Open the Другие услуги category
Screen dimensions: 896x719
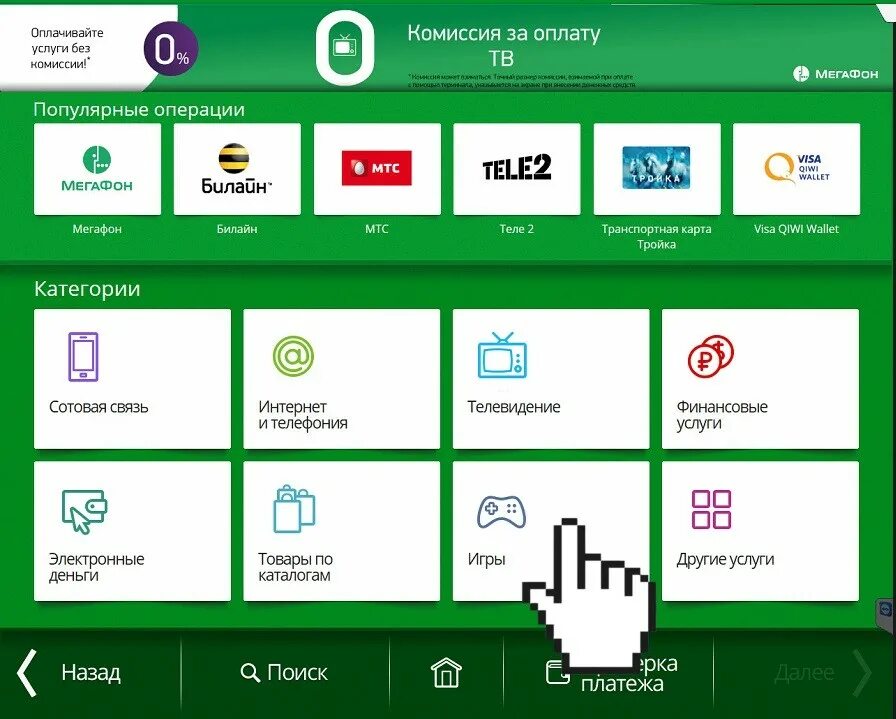760,531
